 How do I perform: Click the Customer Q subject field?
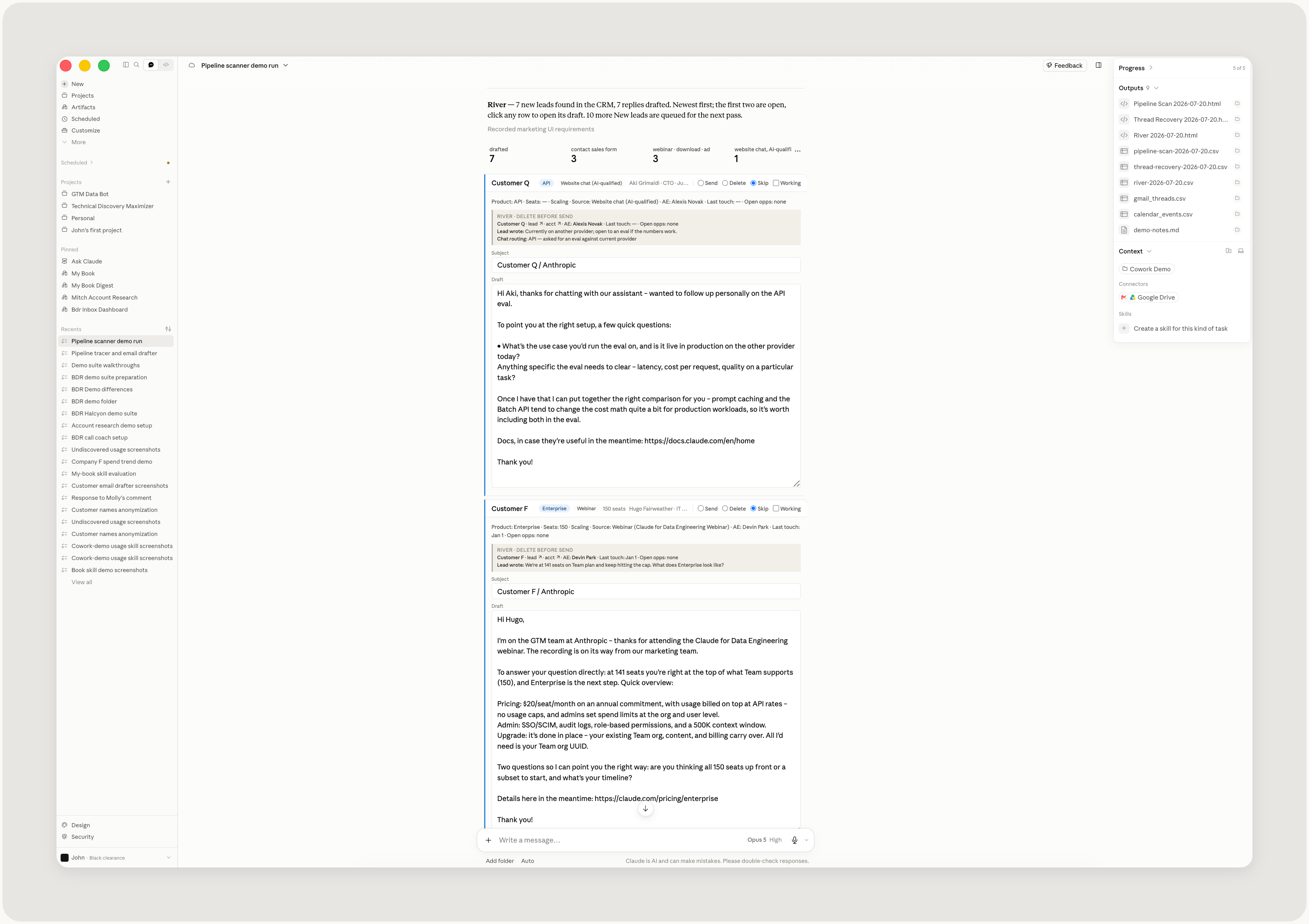click(x=646, y=265)
